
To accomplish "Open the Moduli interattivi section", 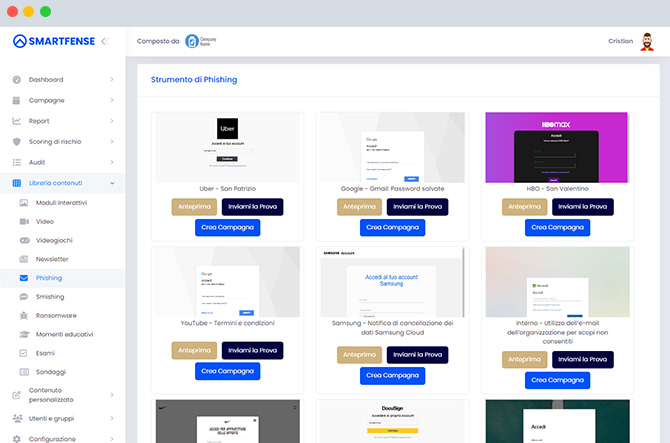I will (x=62, y=203).
